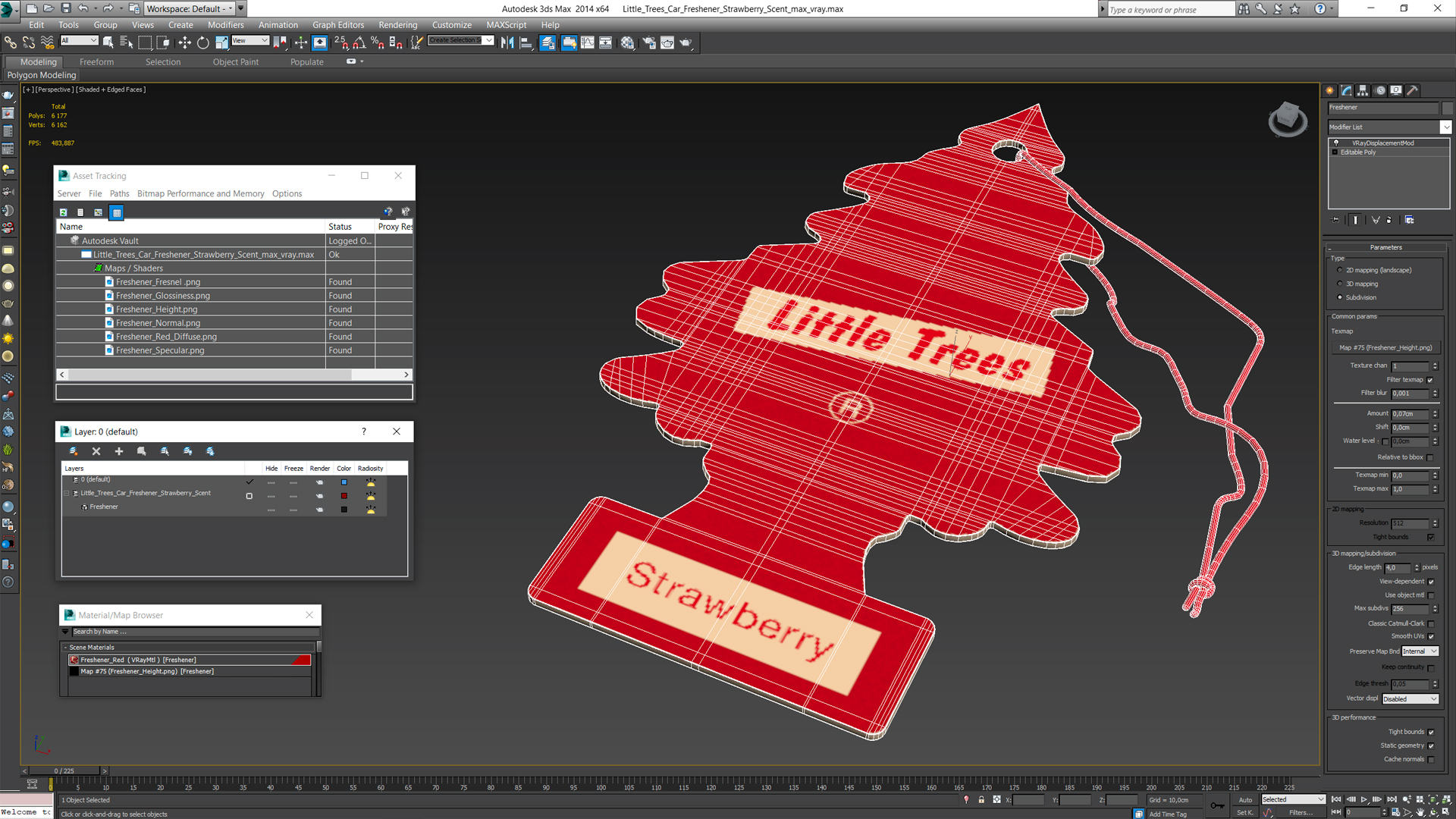
Task: Click the Pan View hand icon
Action: pos(1420,812)
